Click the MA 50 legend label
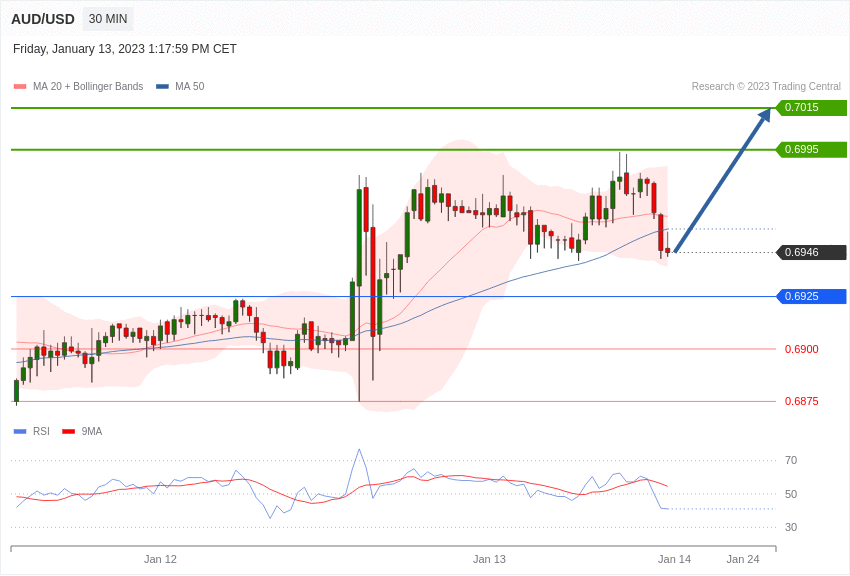The width and height of the screenshot is (850, 576). [x=190, y=86]
